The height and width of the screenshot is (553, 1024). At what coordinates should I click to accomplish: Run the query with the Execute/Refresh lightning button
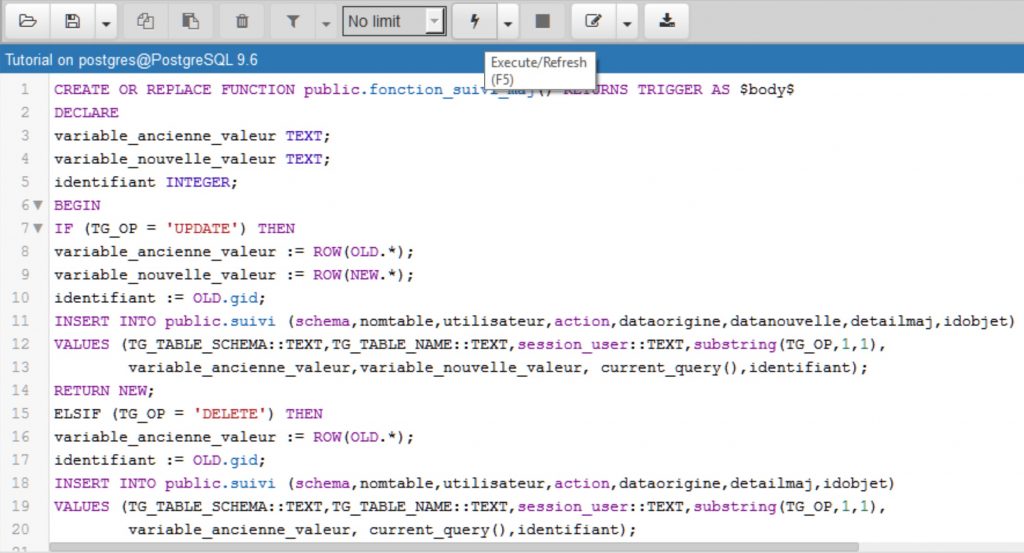[474, 21]
